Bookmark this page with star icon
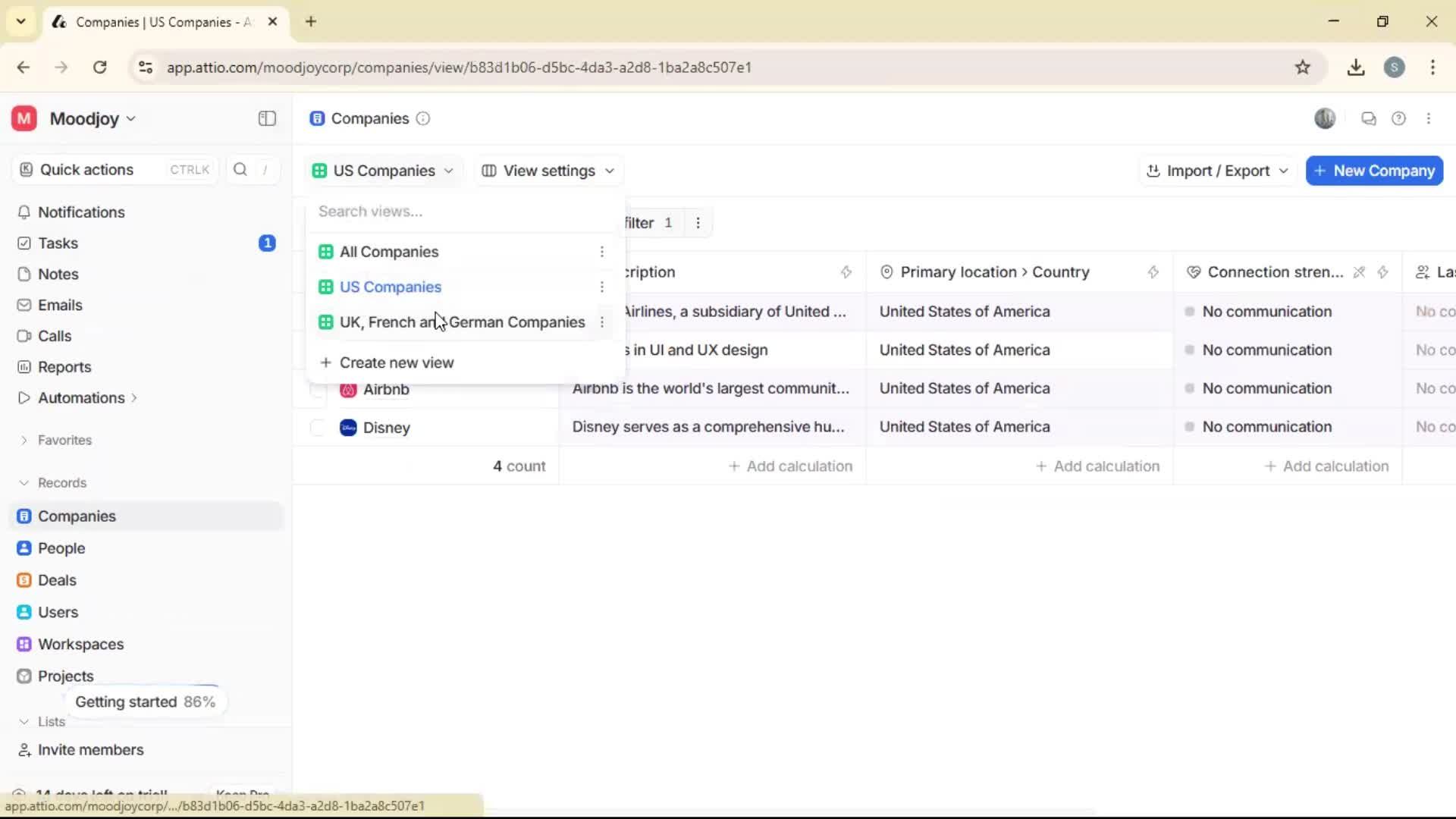 pos(1302,67)
